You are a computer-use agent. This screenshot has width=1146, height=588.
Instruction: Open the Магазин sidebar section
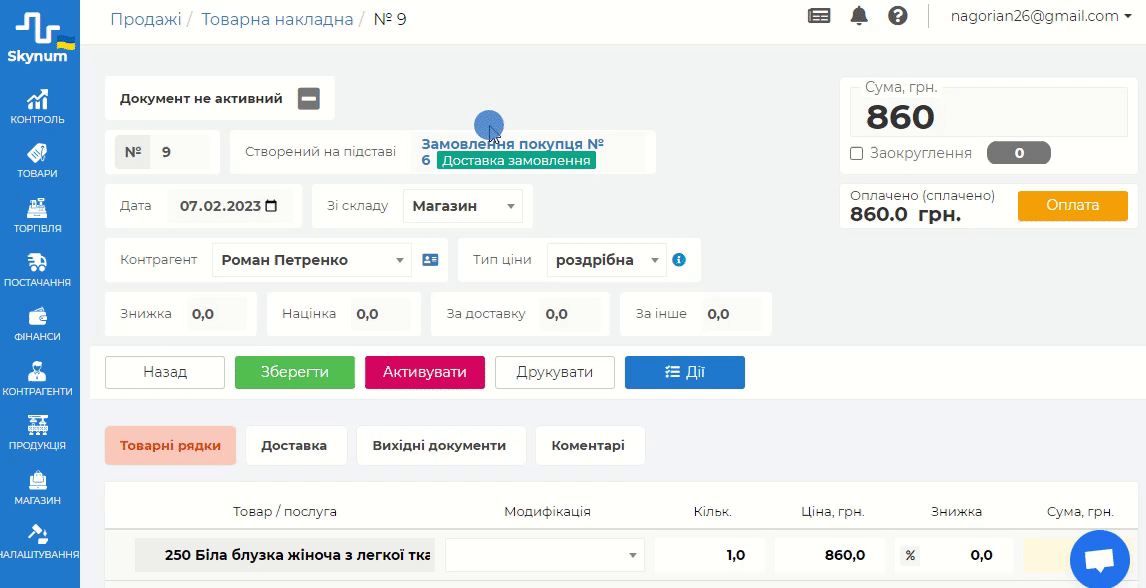point(39,488)
